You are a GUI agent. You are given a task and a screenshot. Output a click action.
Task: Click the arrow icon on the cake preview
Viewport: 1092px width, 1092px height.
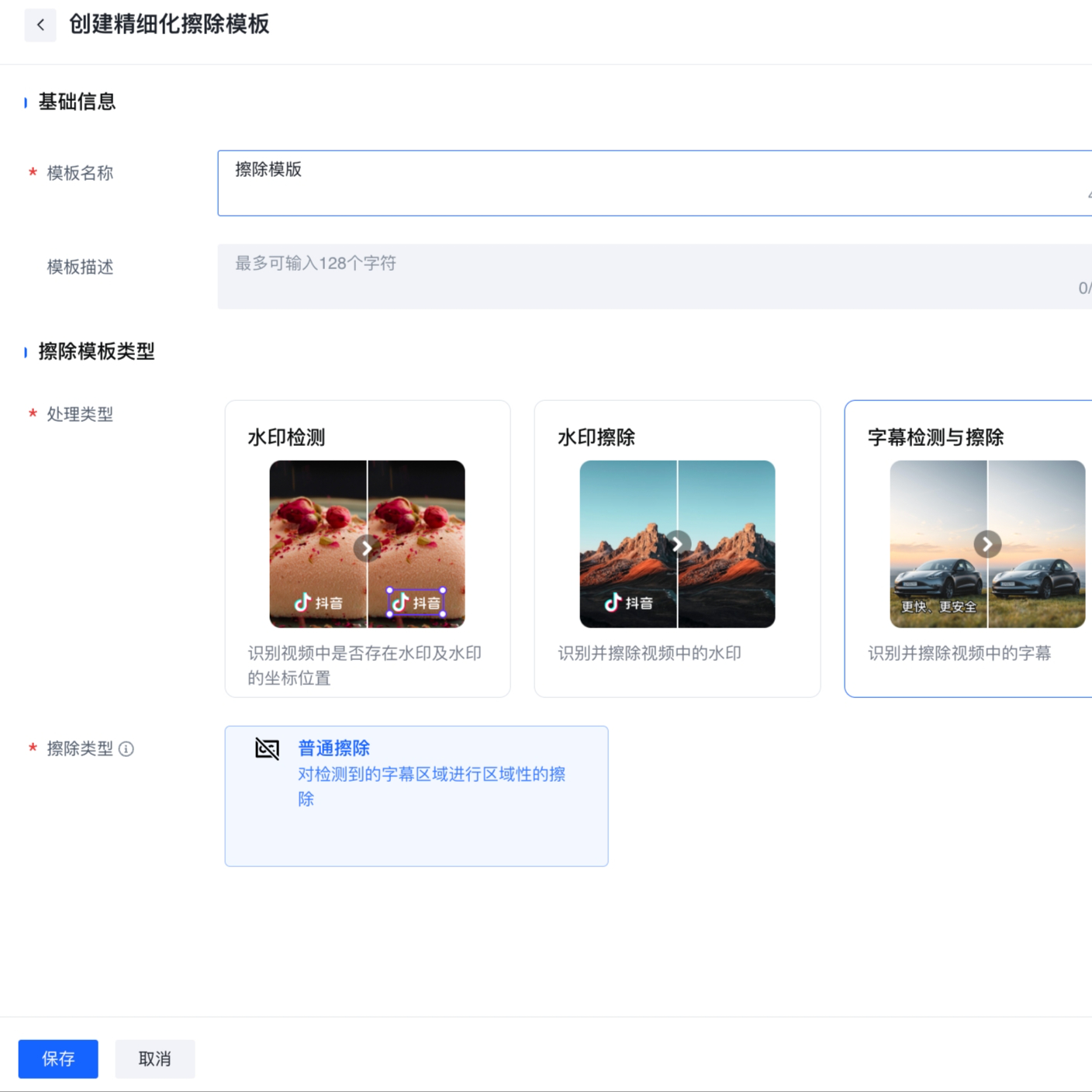coord(366,548)
